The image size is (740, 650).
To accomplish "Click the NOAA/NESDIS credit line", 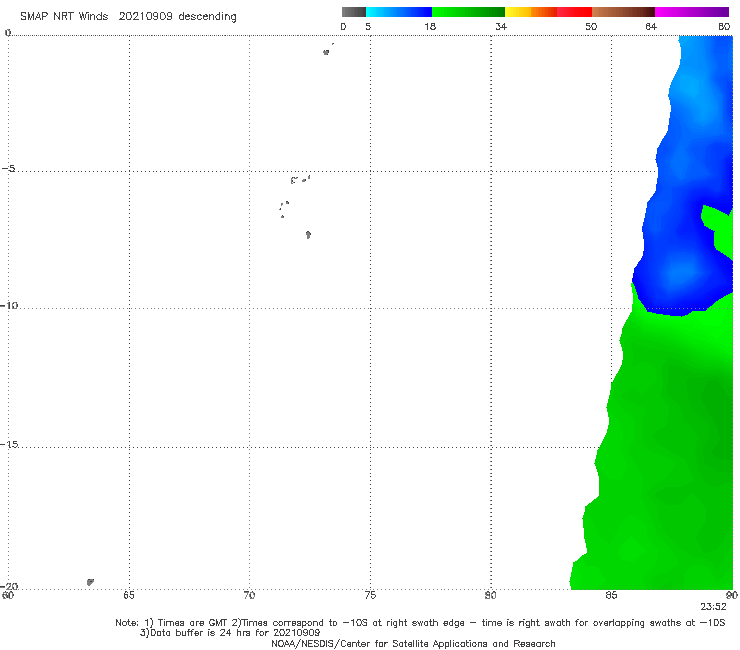I will 413,643.
